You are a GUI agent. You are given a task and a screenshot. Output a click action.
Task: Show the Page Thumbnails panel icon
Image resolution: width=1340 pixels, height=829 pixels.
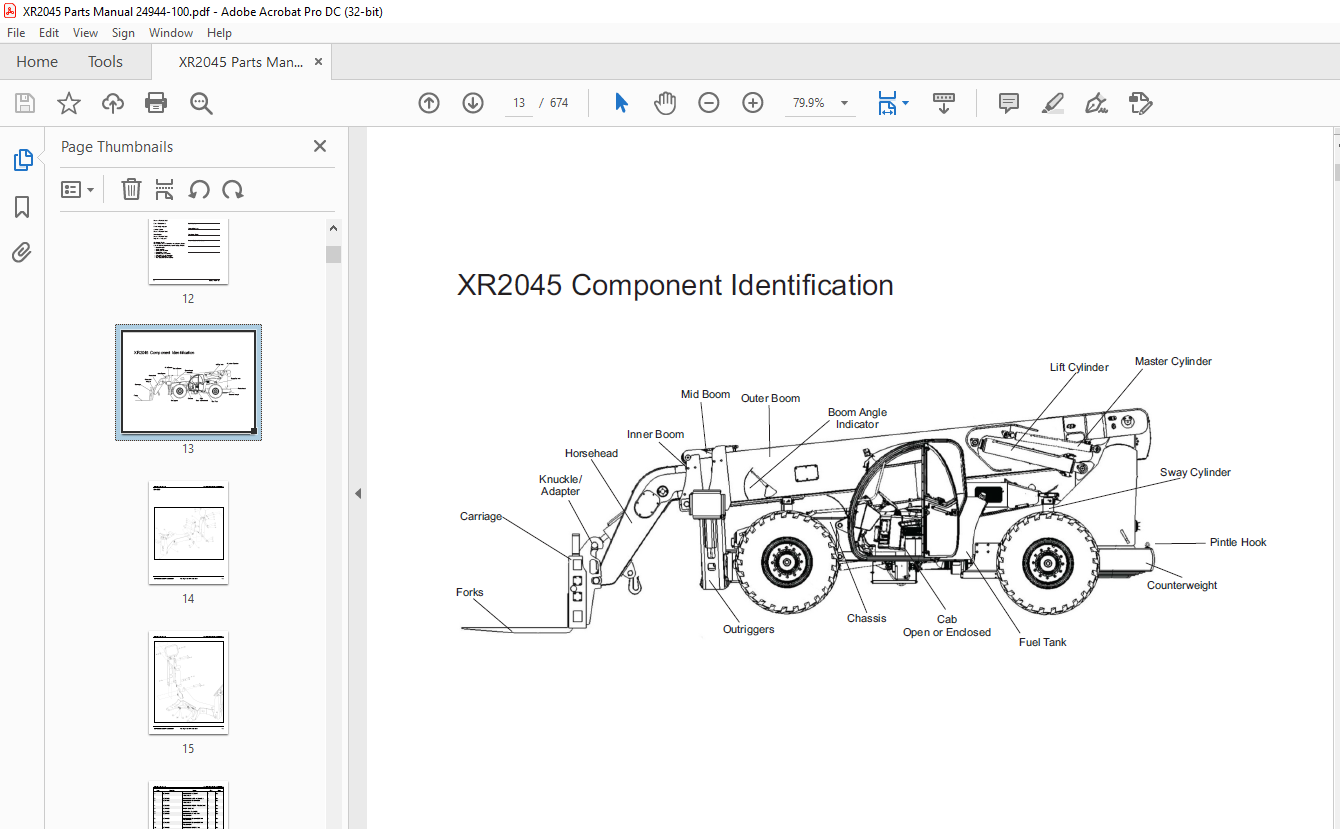[x=22, y=160]
